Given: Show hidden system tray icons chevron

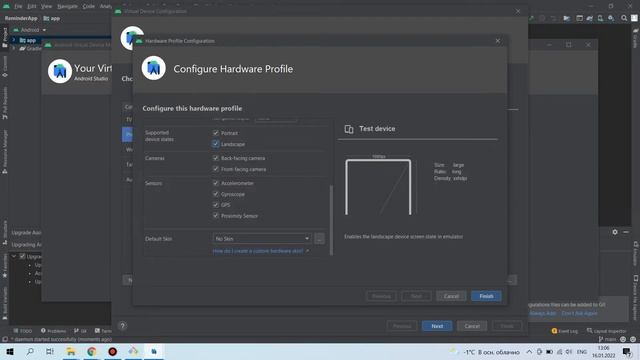Looking at the screenshot, I should pos(529,352).
